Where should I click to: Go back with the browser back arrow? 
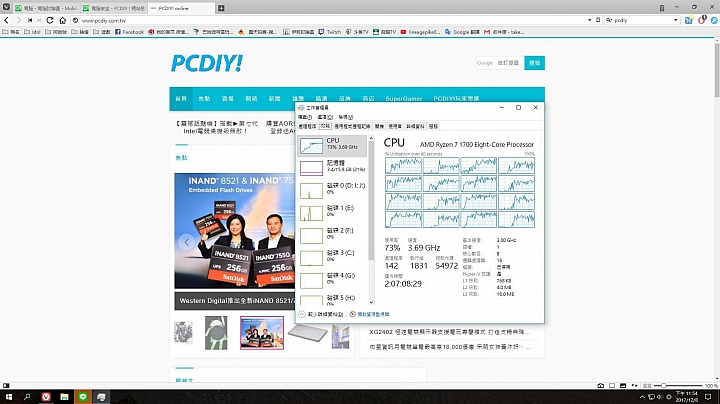click(6, 20)
